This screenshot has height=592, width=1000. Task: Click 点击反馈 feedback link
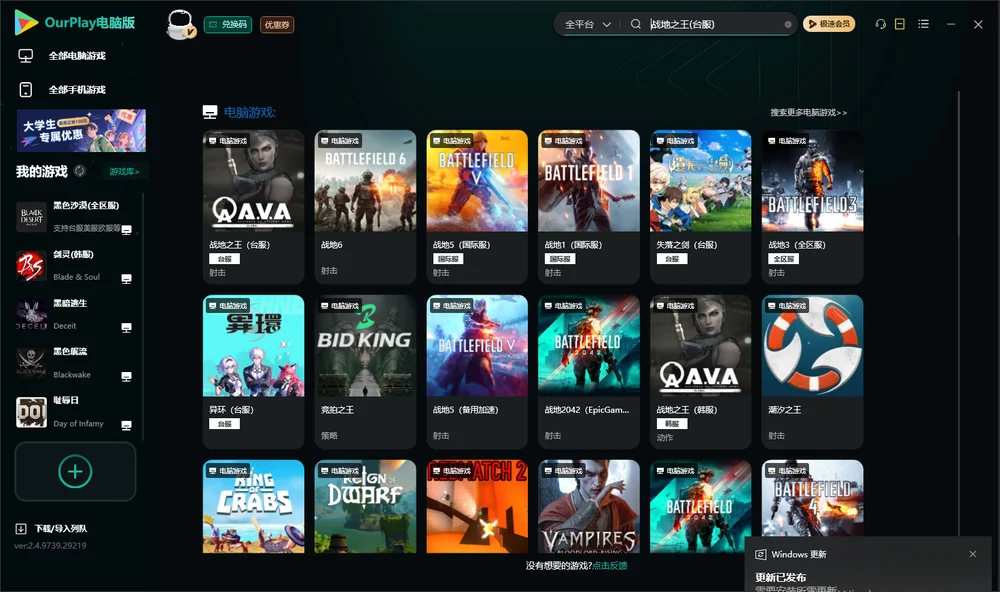[610, 566]
